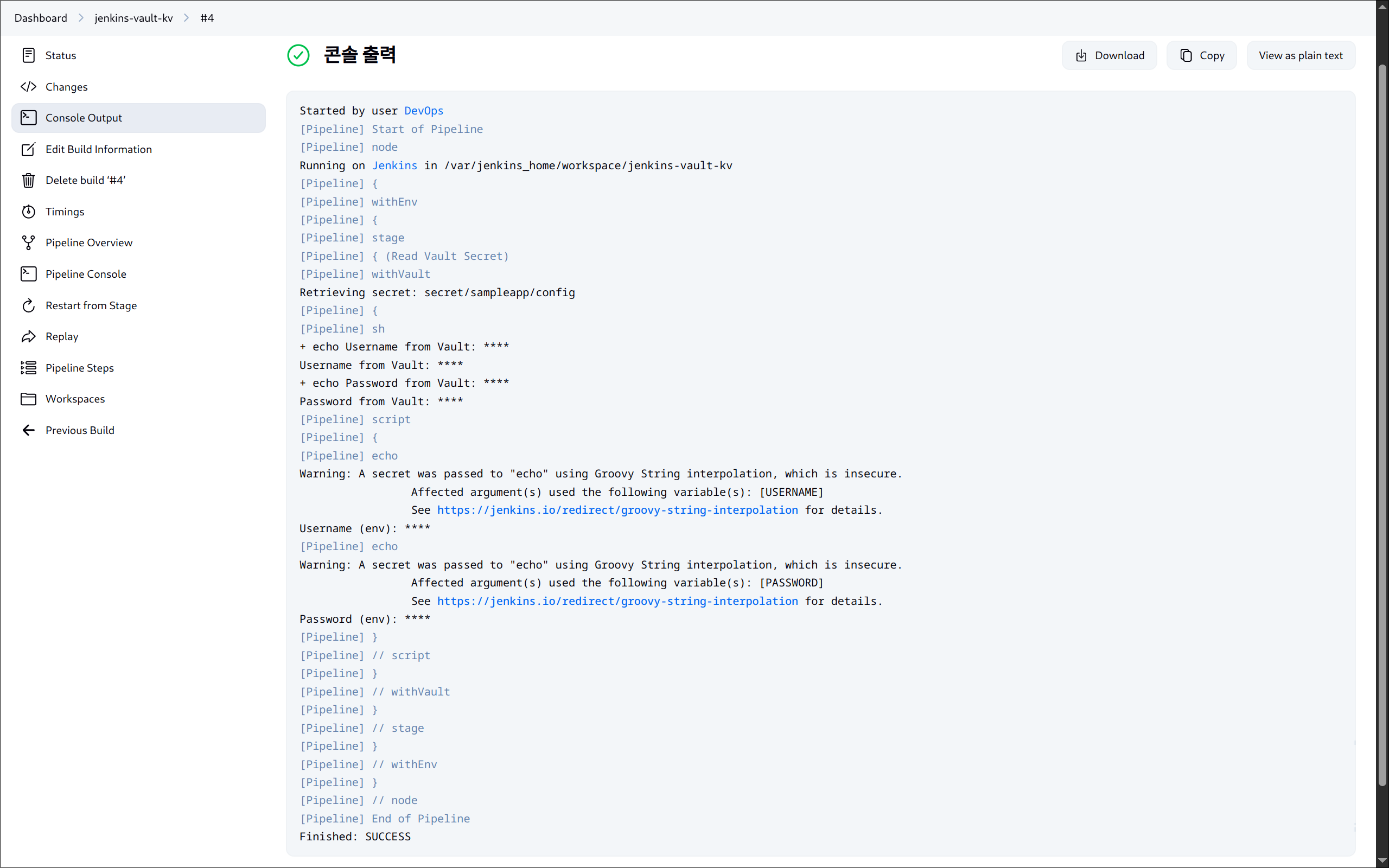The width and height of the screenshot is (1389, 868).
Task: Open the Timings page
Action: [x=138, y=212]
